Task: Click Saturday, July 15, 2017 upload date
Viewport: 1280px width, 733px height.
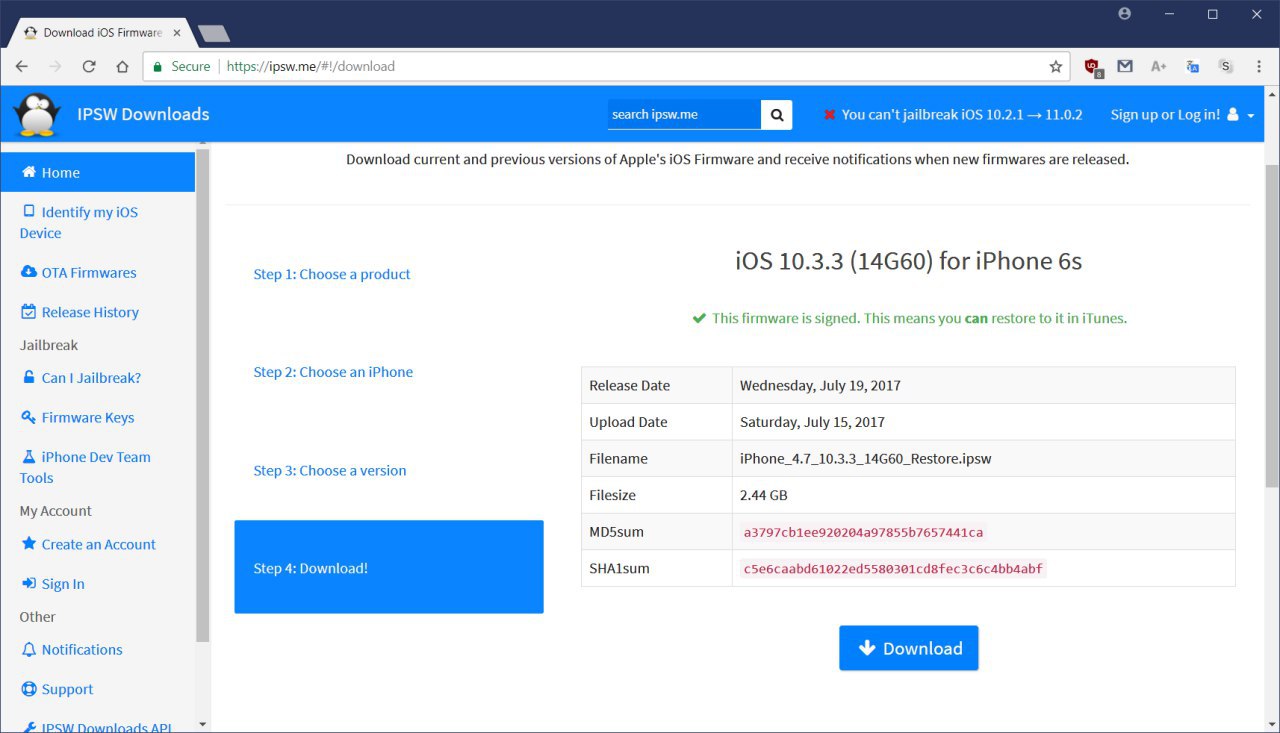Action: click(x=812, y=422)
